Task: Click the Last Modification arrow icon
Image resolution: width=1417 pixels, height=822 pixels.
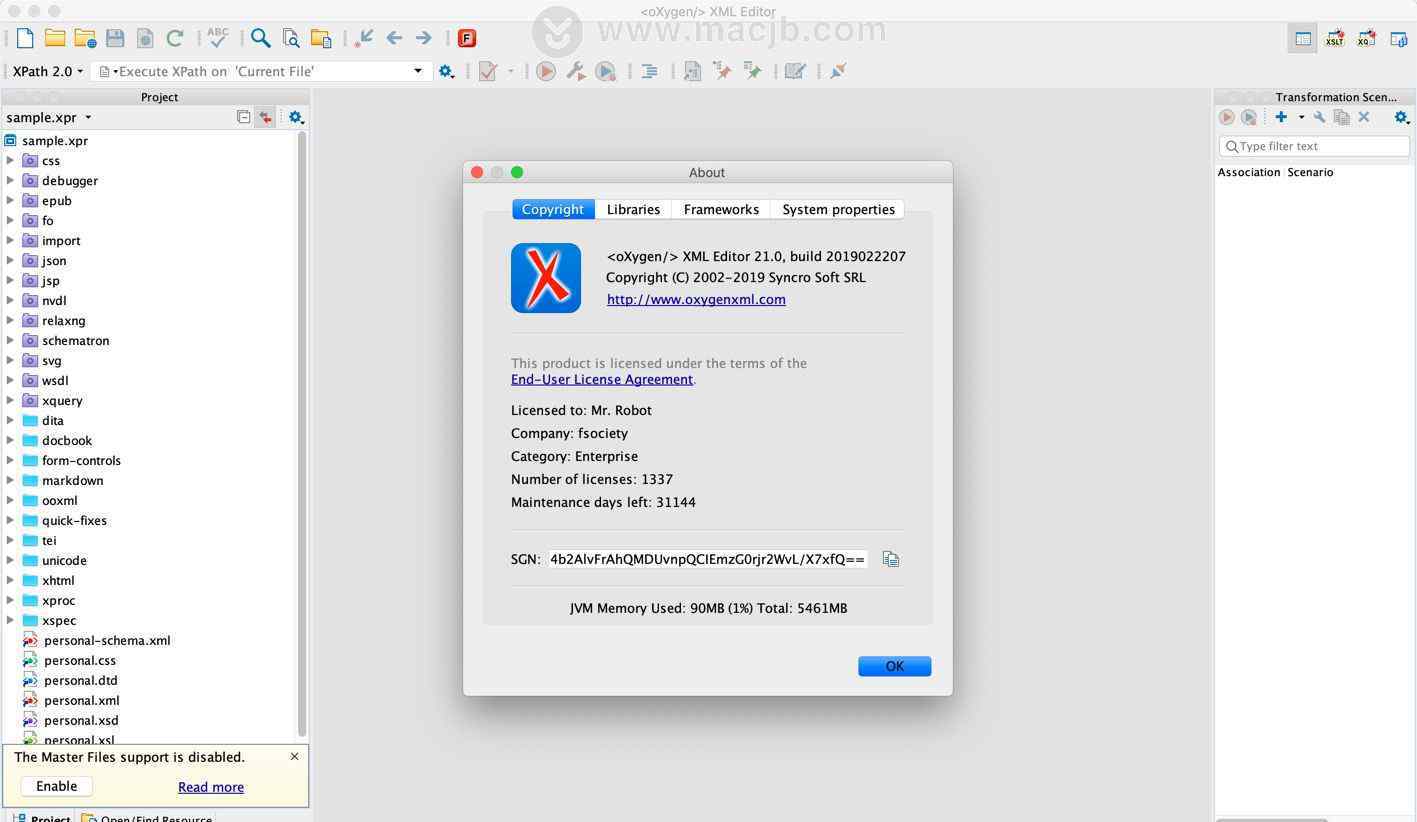Action: click(364, 38)
